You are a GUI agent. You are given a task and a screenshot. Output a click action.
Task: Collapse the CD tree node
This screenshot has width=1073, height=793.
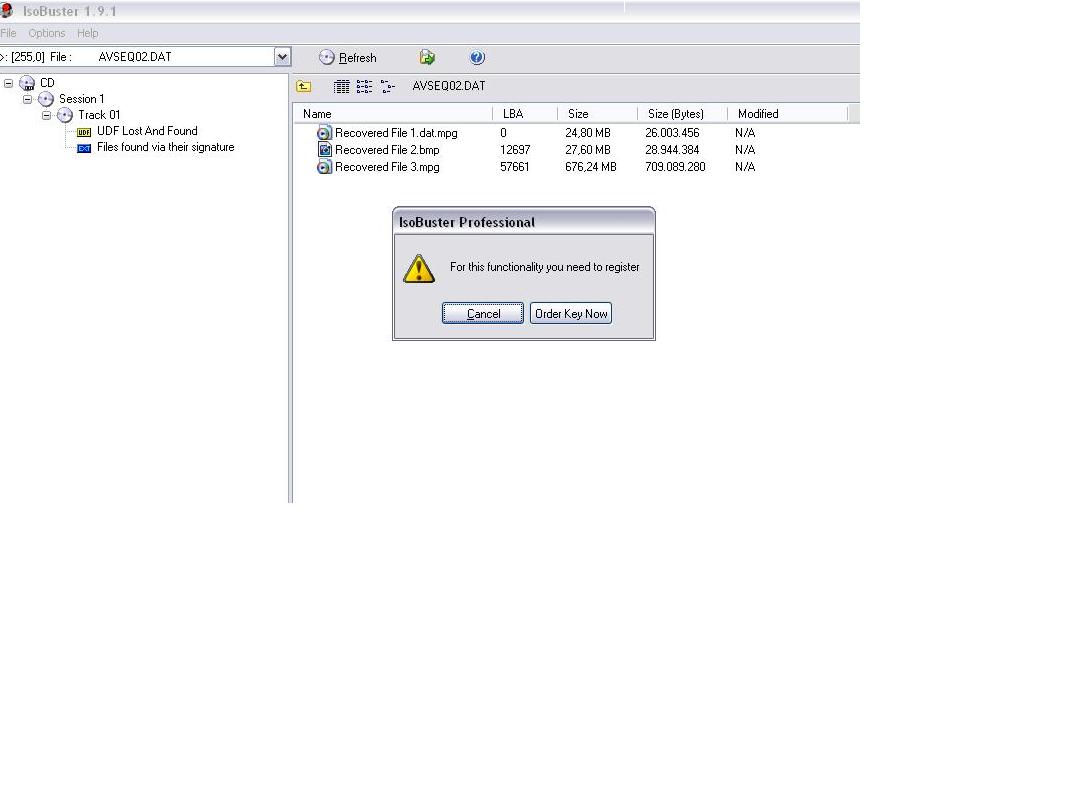point(8,83)
